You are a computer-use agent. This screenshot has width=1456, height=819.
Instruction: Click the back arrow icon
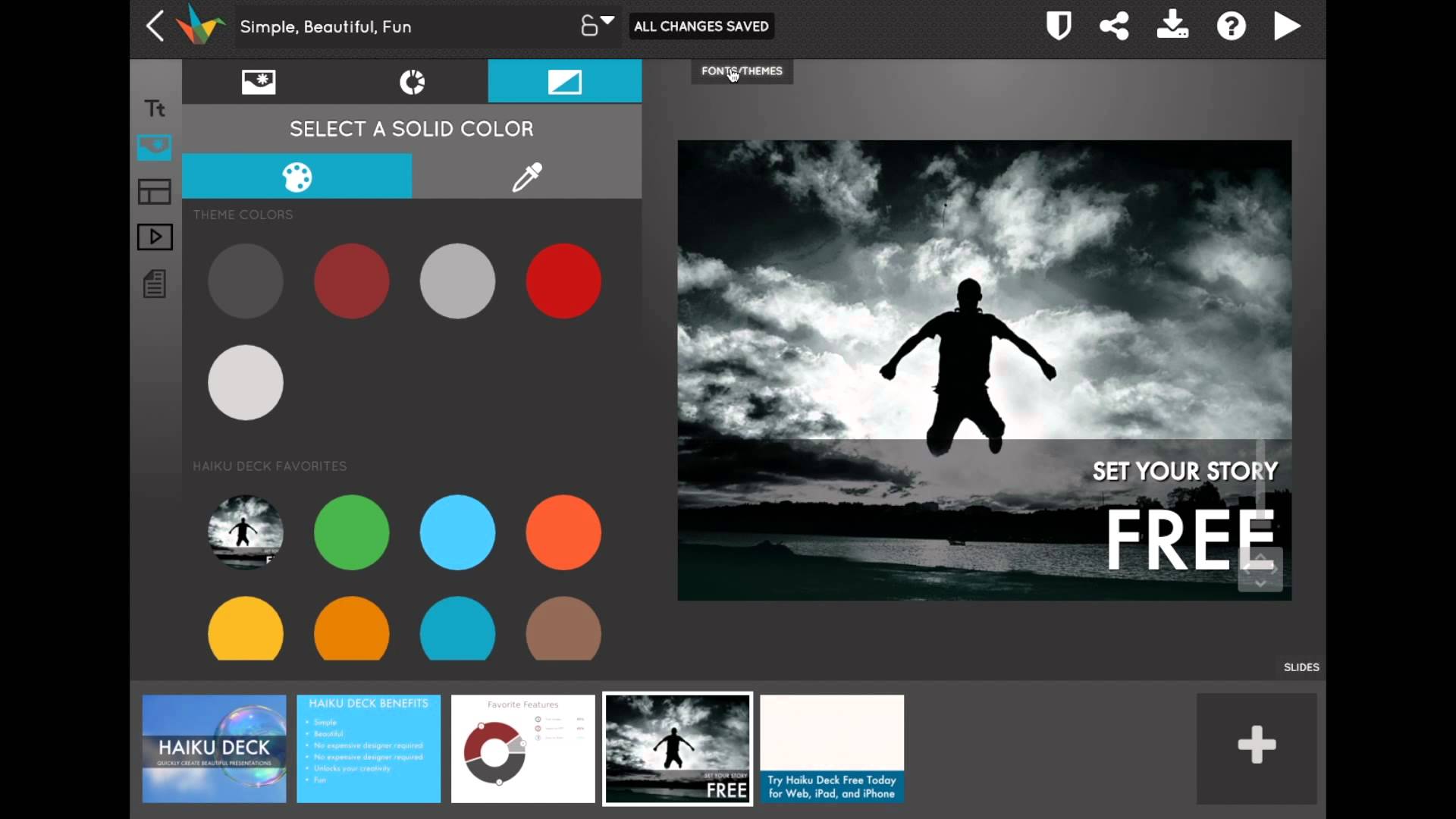click(155, 27)
